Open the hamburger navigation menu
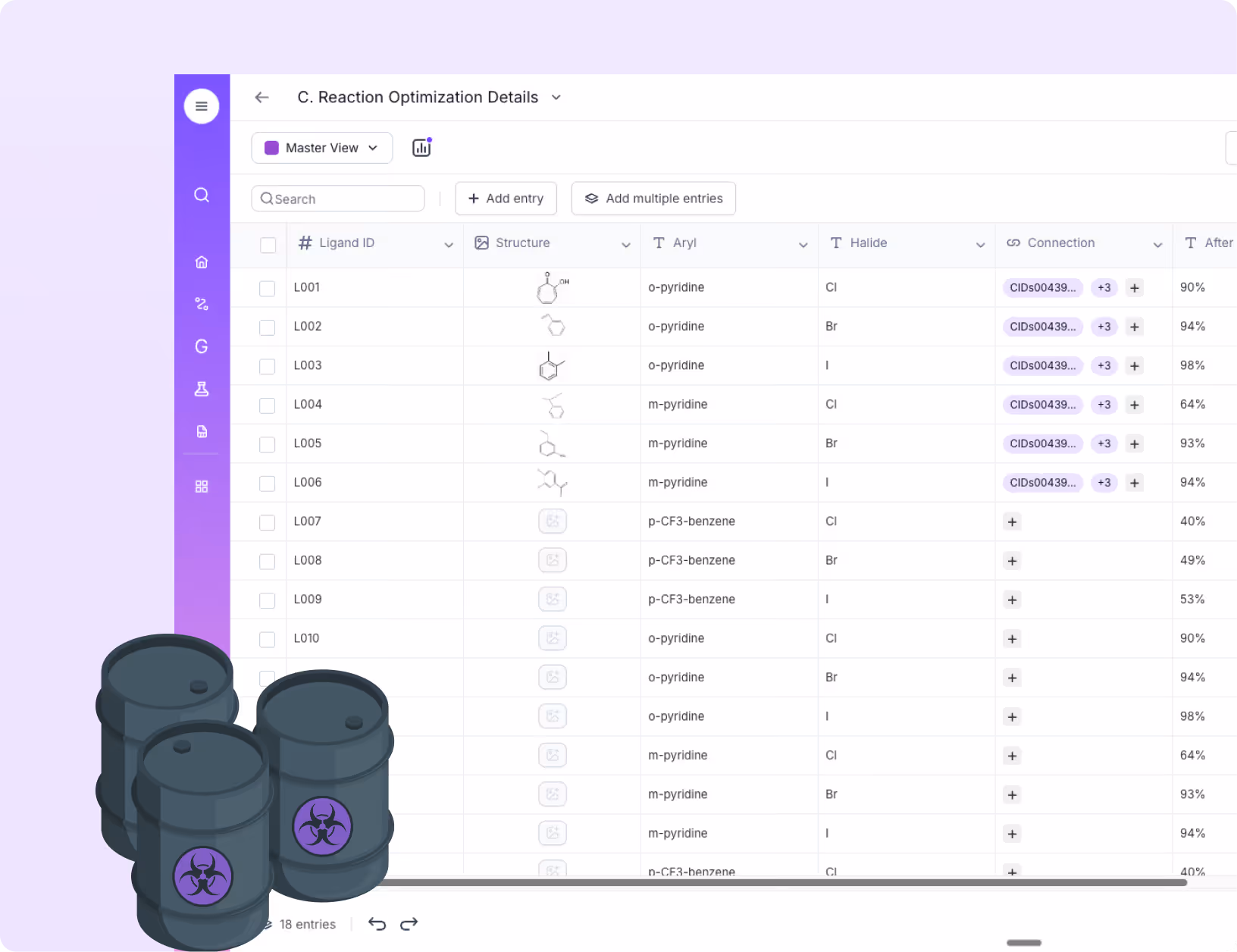1237x952 pixels. click(x=201, y=106)
